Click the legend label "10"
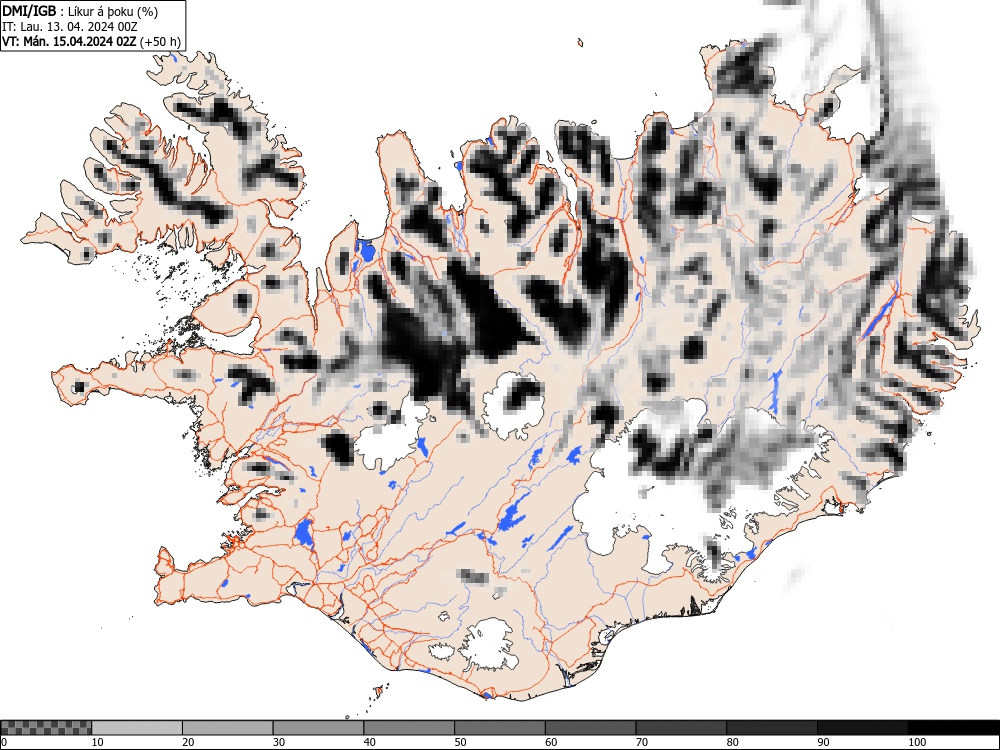1000x750 pixels. click(98, 742)
